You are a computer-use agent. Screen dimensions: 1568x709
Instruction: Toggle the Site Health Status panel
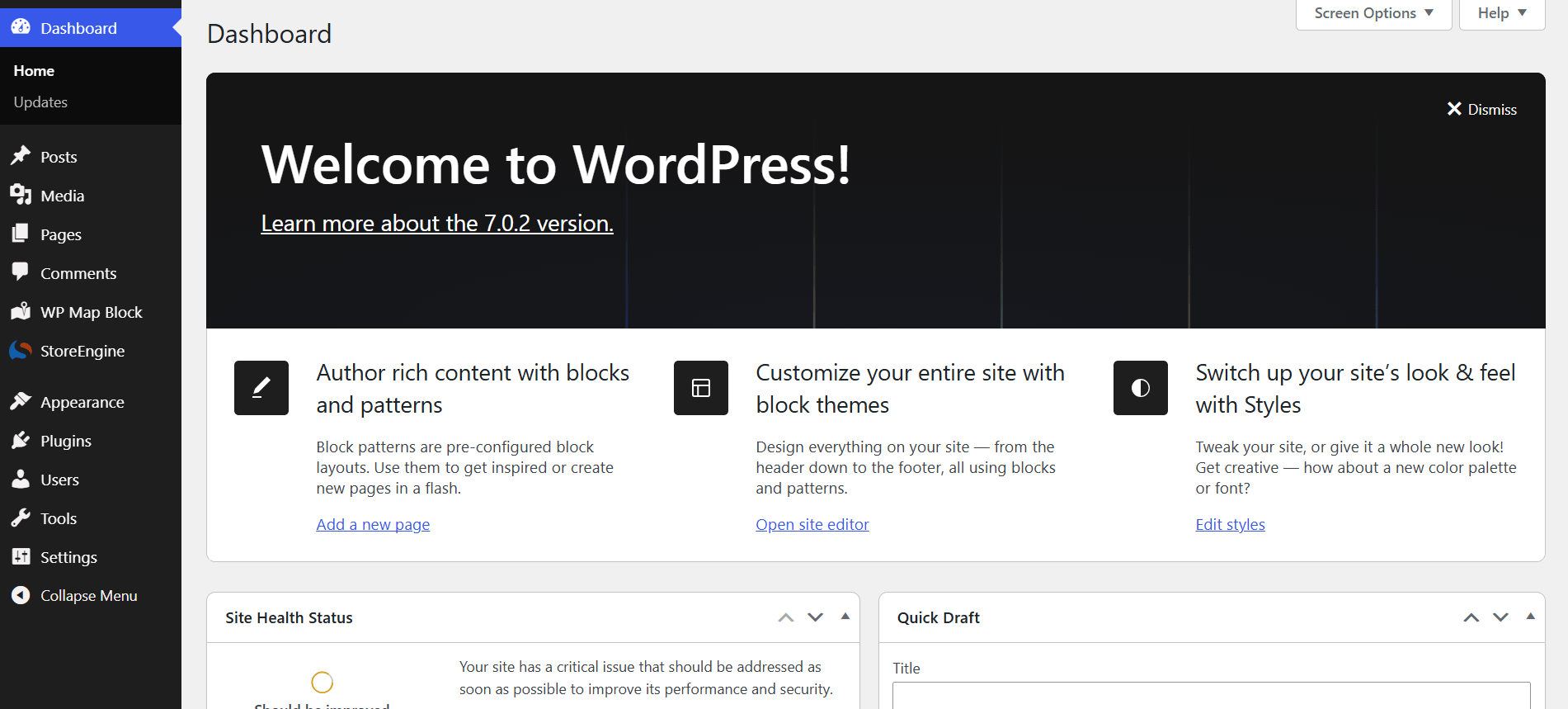[845, 617]
